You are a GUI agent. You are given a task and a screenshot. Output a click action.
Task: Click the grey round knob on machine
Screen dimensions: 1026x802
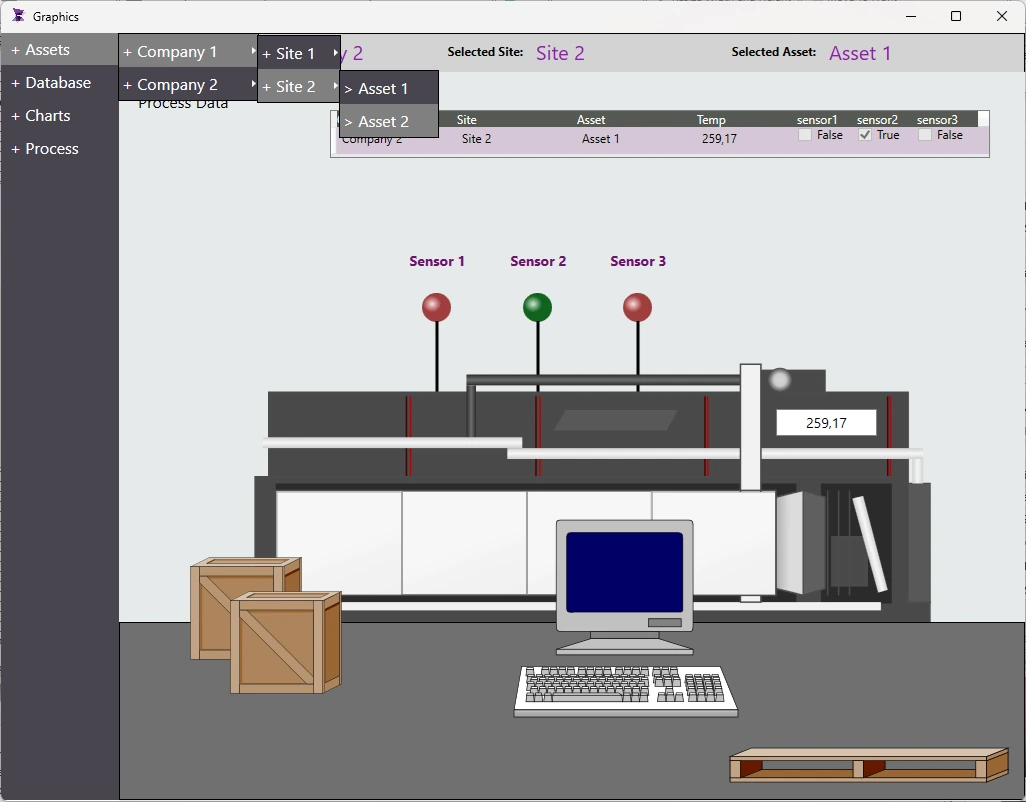pyautogui.click(x=779, y=379)
